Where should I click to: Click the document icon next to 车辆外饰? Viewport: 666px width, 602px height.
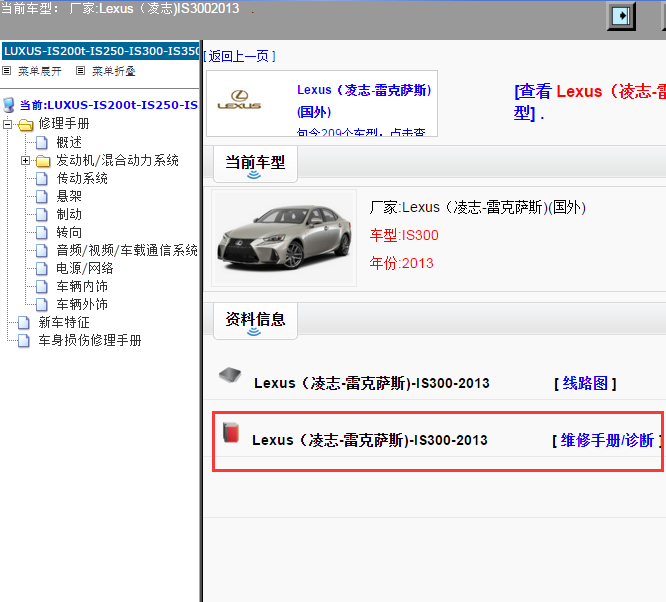pyautogui.click(x=42, y=304)
